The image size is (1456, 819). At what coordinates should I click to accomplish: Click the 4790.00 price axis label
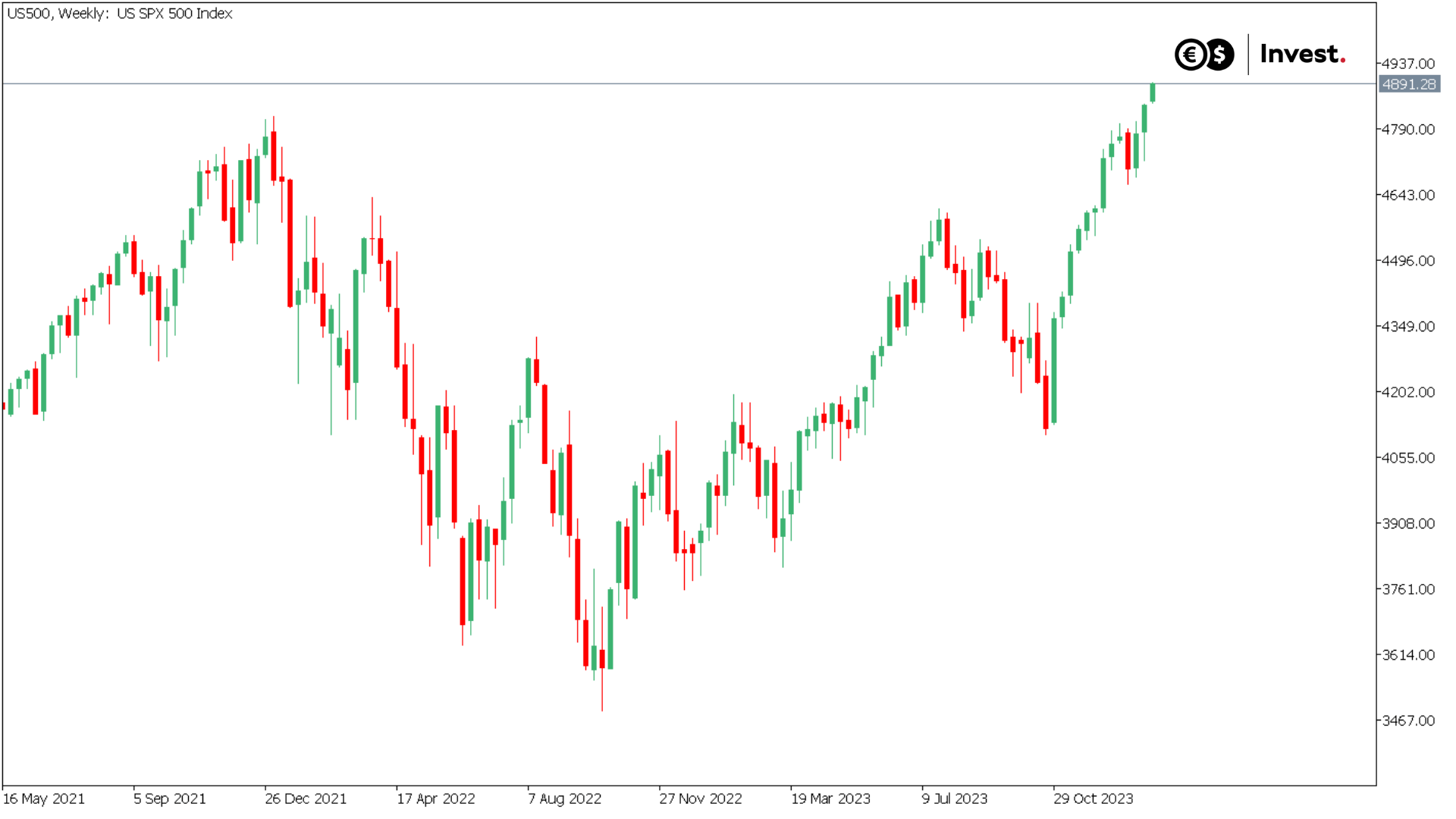point(1408,130)
